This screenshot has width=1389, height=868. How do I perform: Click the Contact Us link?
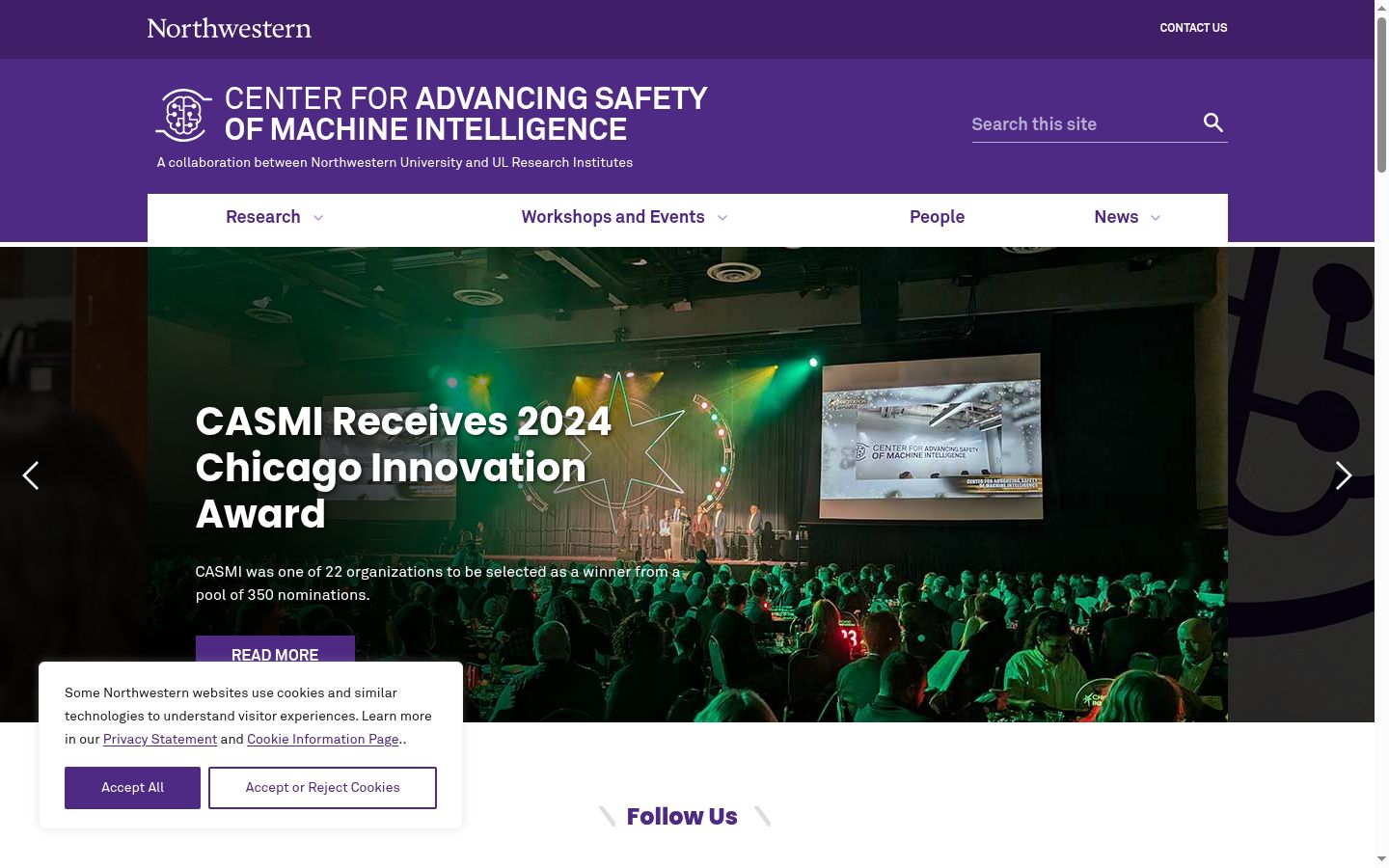click(x=1193, y=28)
